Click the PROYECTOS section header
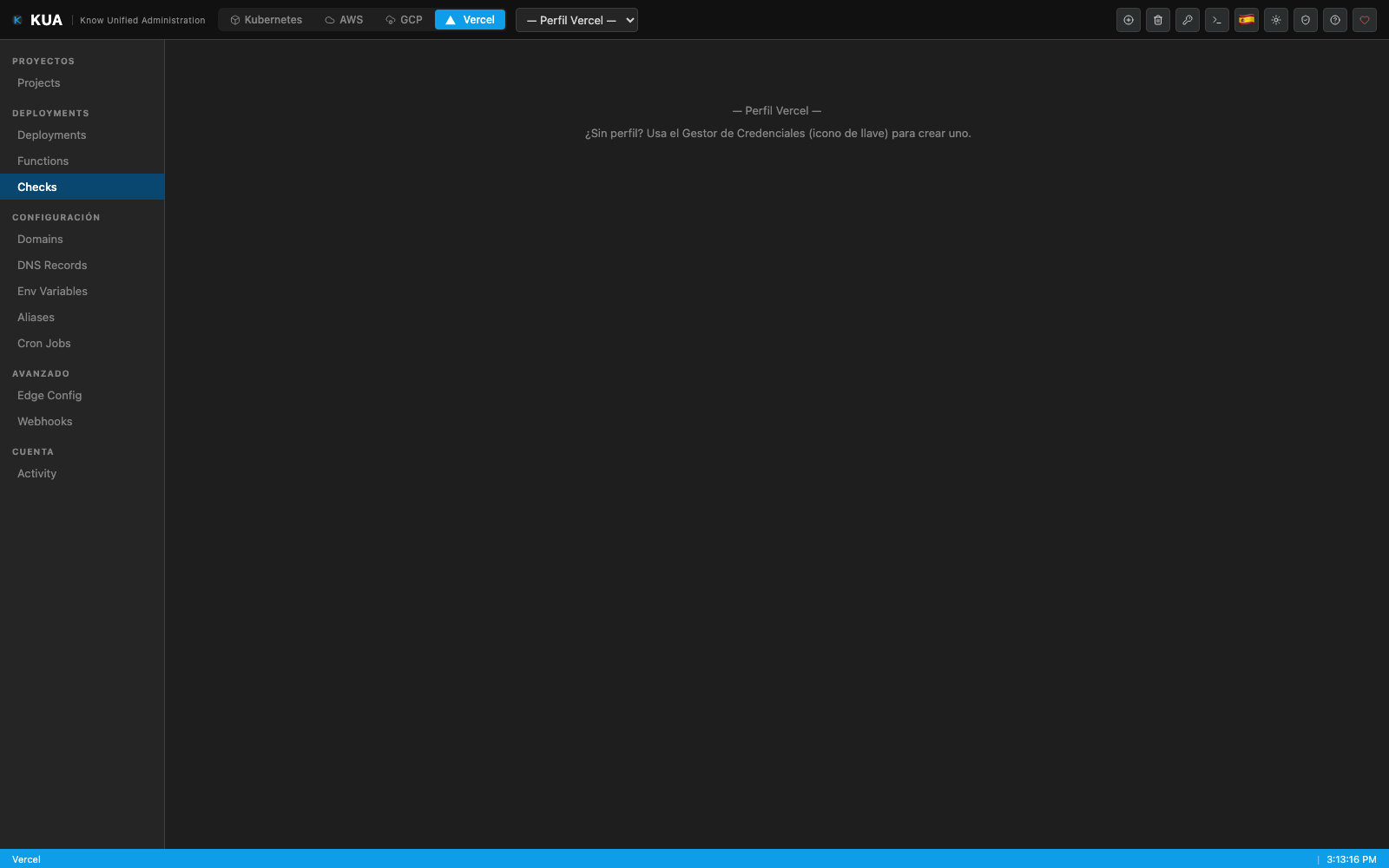The image size is (1389, 868). pos(43,62)
